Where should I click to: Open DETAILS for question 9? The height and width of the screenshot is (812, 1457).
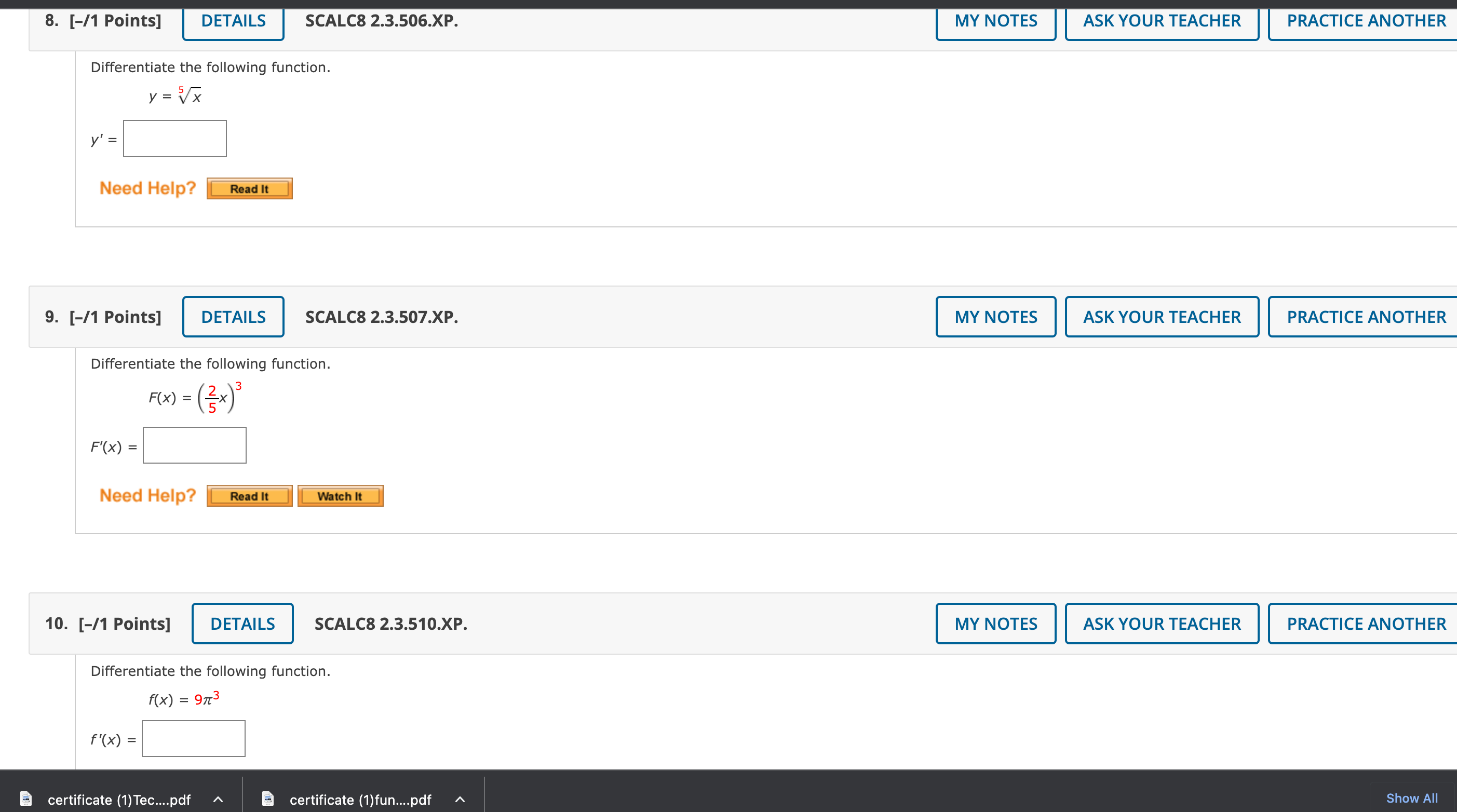click(233, 317)
